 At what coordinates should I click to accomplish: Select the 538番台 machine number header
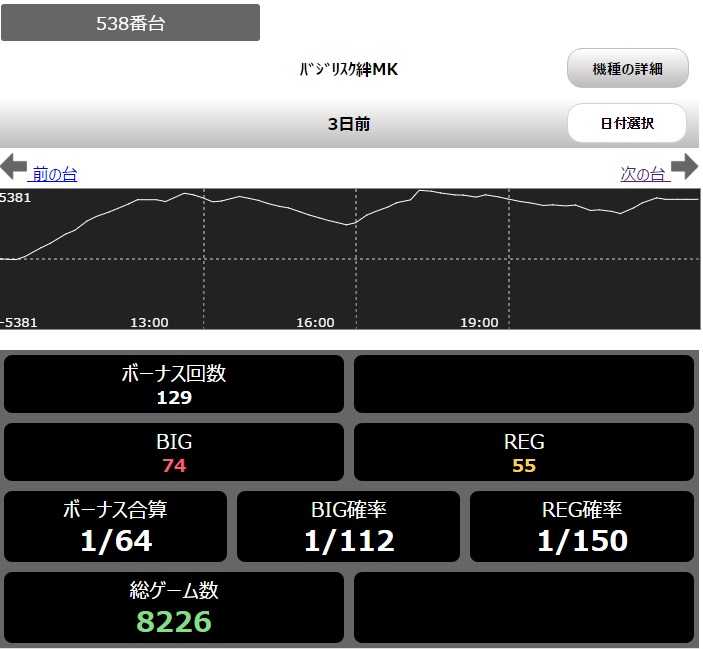click(x=130, y=23)
